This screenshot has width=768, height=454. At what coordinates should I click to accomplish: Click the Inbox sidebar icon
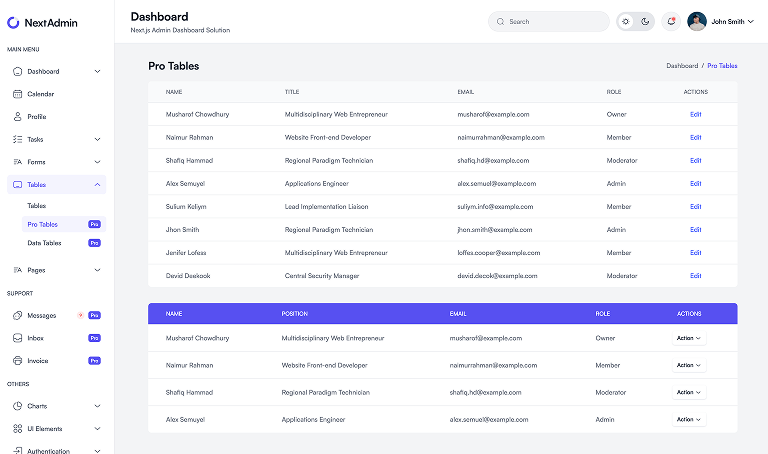[17, 338]
